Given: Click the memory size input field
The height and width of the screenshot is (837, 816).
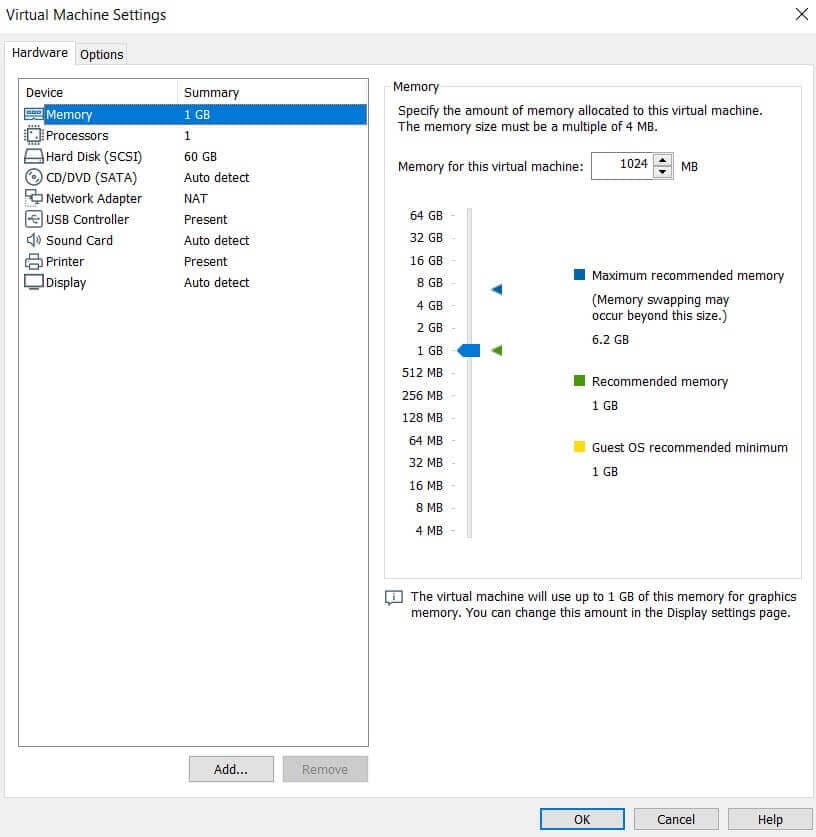Looking at the screenshot, I should (x=622, y=166).
